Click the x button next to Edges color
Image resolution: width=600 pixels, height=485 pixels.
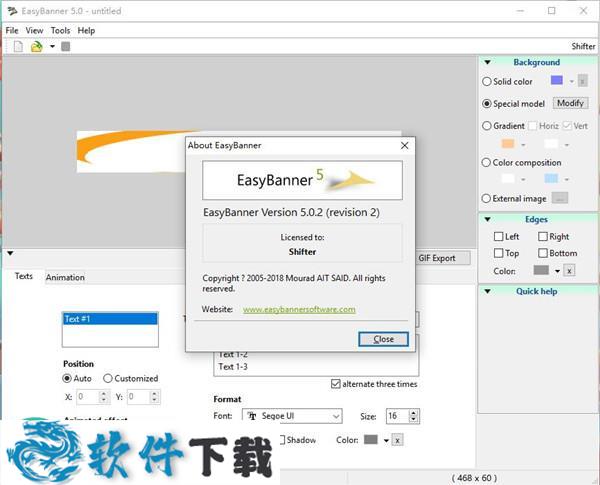tap(569, 270)
